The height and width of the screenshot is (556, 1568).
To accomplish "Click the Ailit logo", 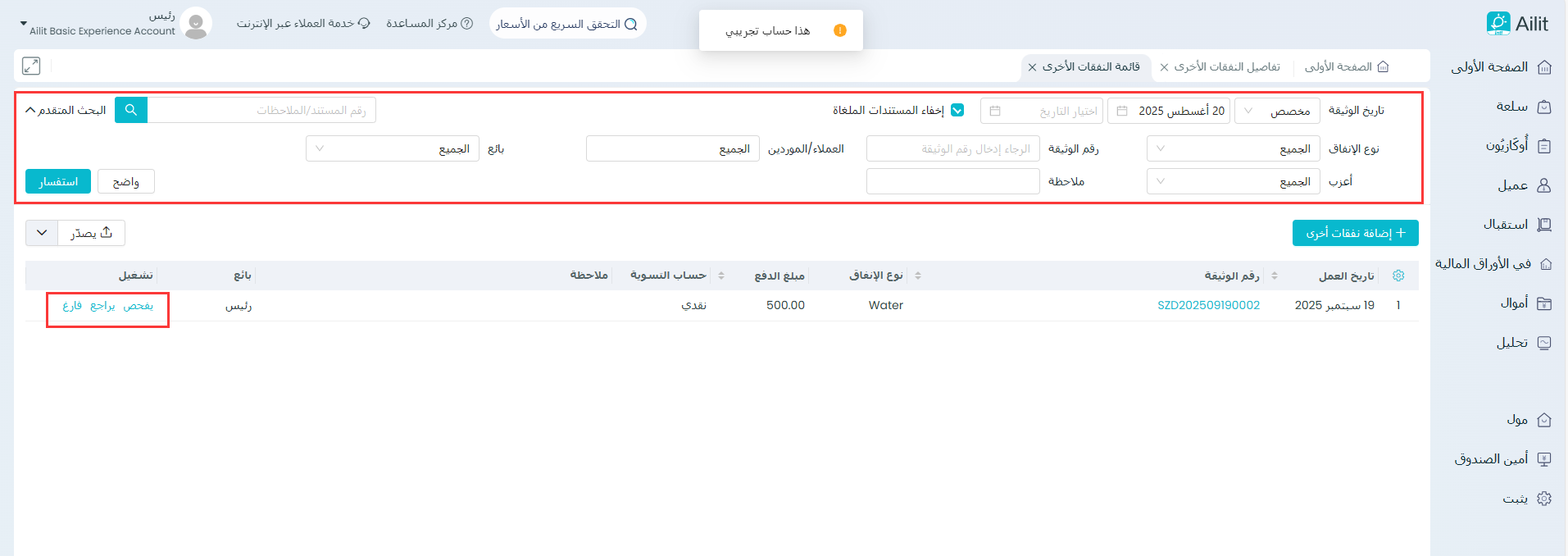I will [x=1517, y=24].
